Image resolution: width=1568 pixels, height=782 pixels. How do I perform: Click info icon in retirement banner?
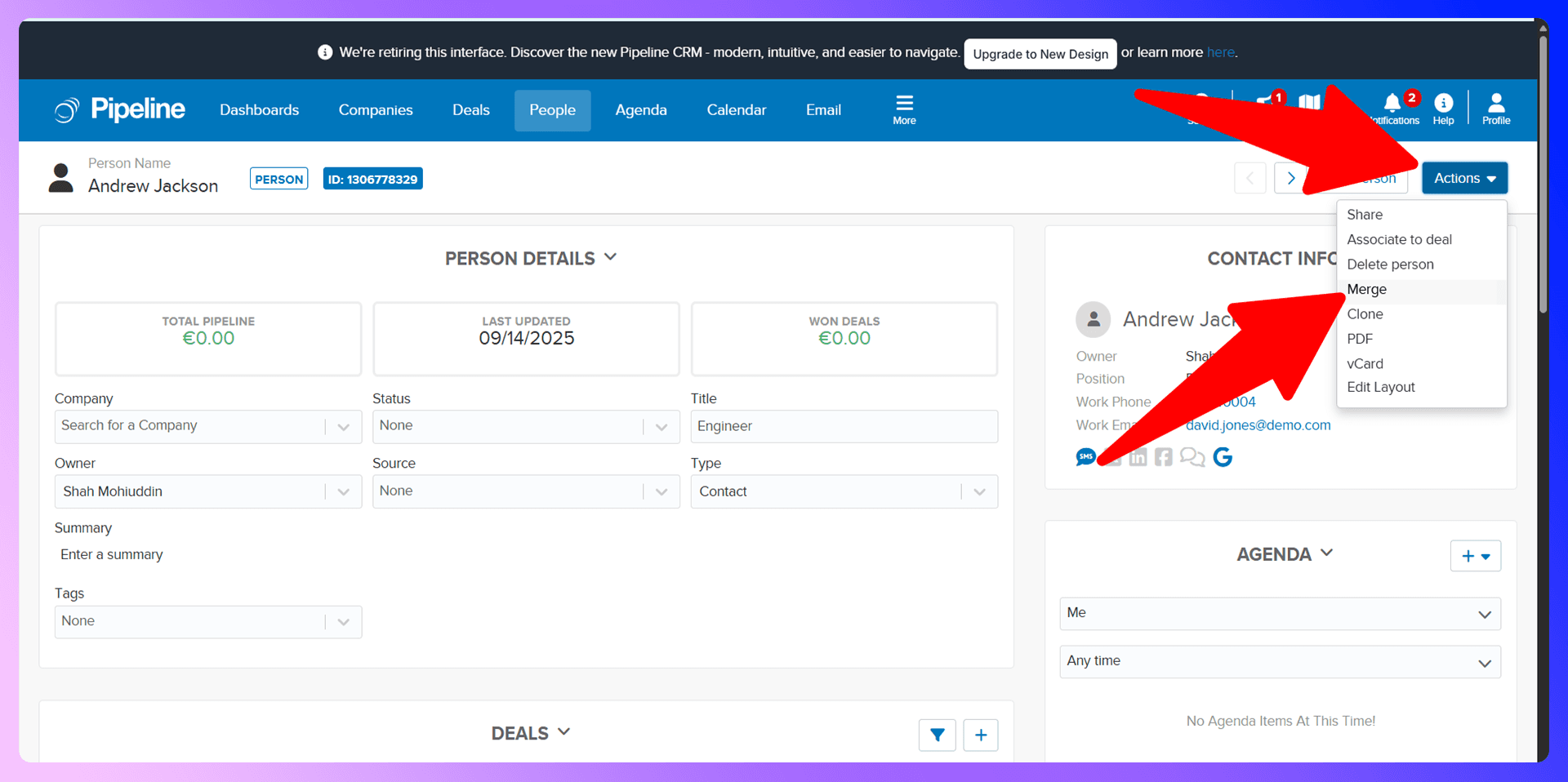coord(325,52)
